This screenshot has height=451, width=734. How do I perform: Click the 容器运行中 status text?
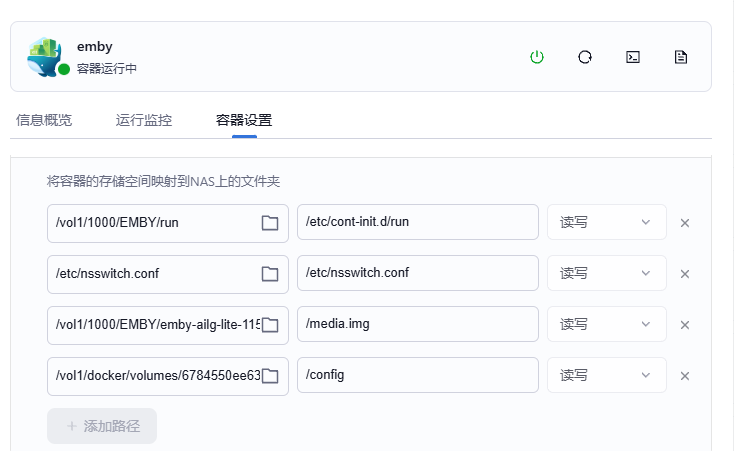[107, 69]
